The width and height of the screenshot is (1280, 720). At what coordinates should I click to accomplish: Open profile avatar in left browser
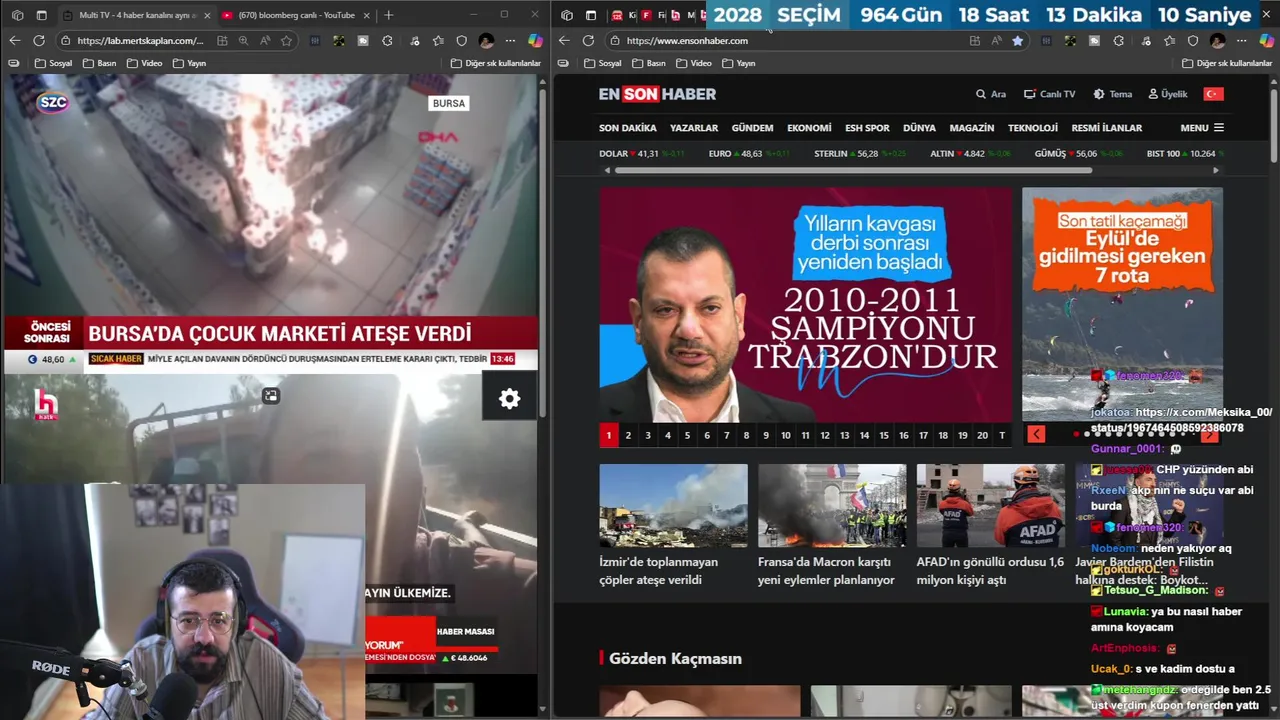click(x=486, y=40)
